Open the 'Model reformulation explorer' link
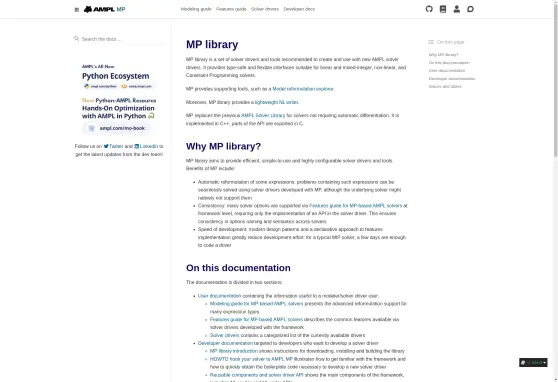The image size is (558, 382). tap(303, 89)
